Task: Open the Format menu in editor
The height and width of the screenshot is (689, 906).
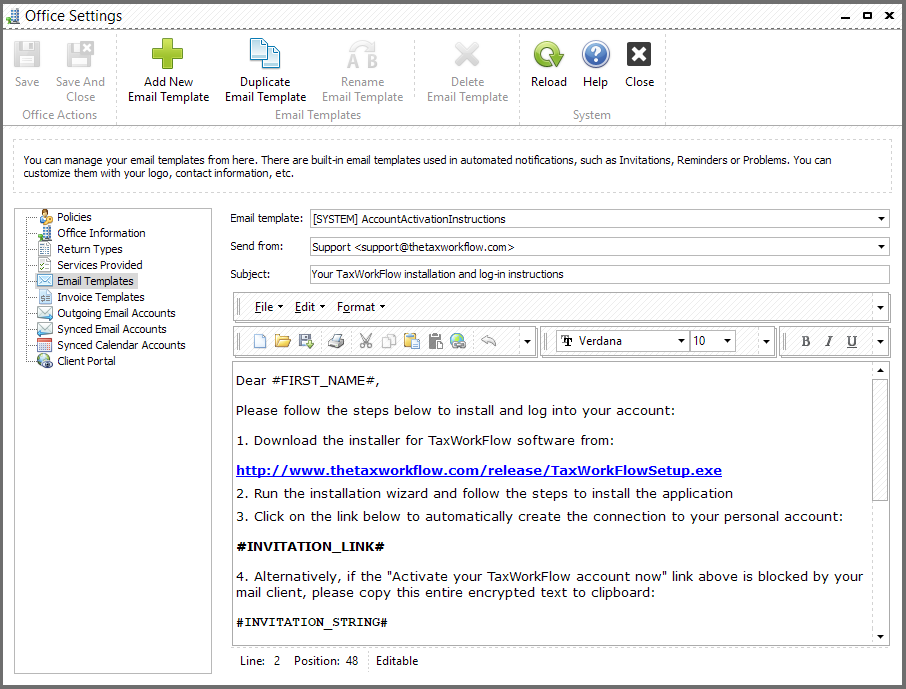Action: (361, 307)
